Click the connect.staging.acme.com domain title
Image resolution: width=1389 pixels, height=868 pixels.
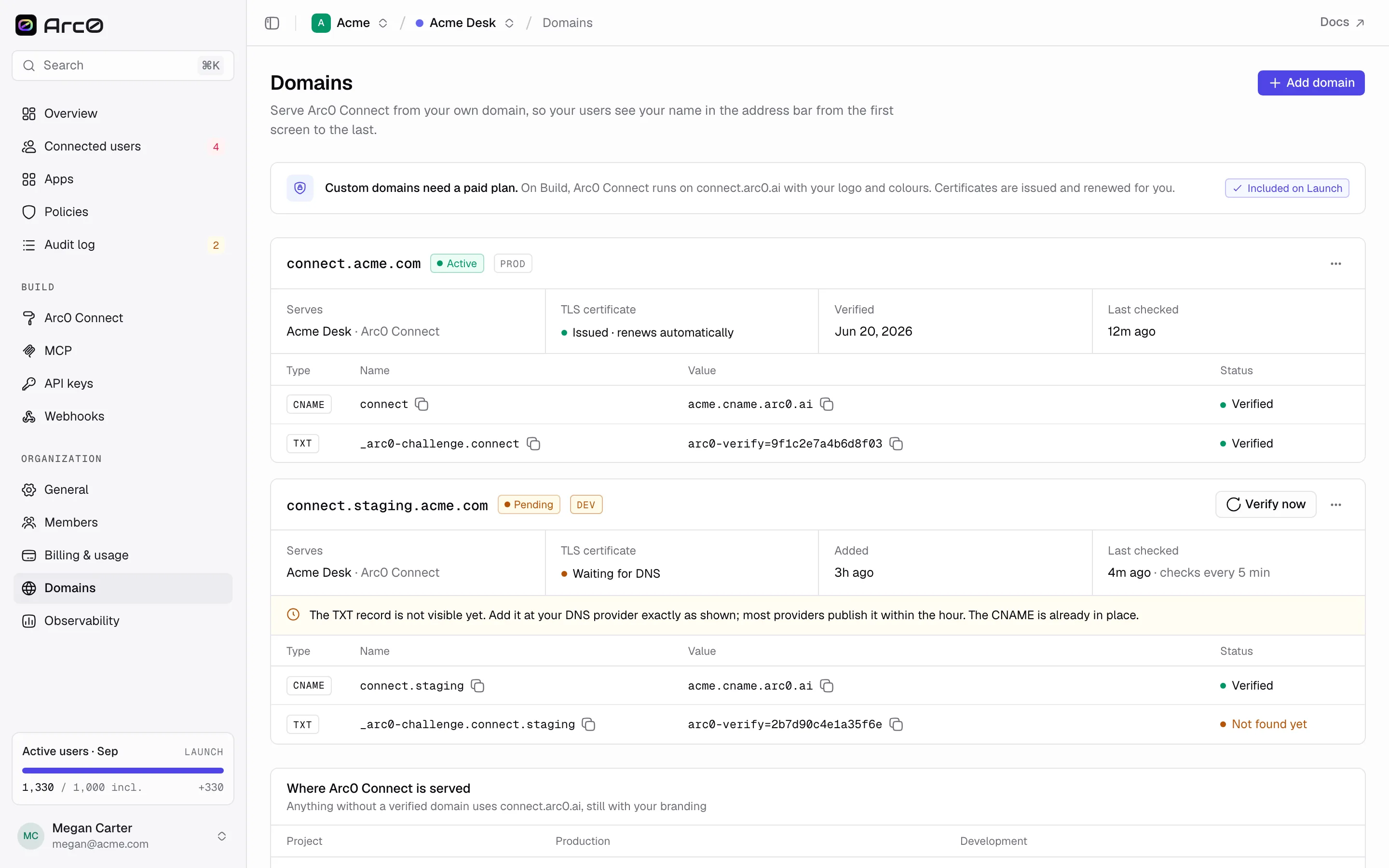click(387, 505)
